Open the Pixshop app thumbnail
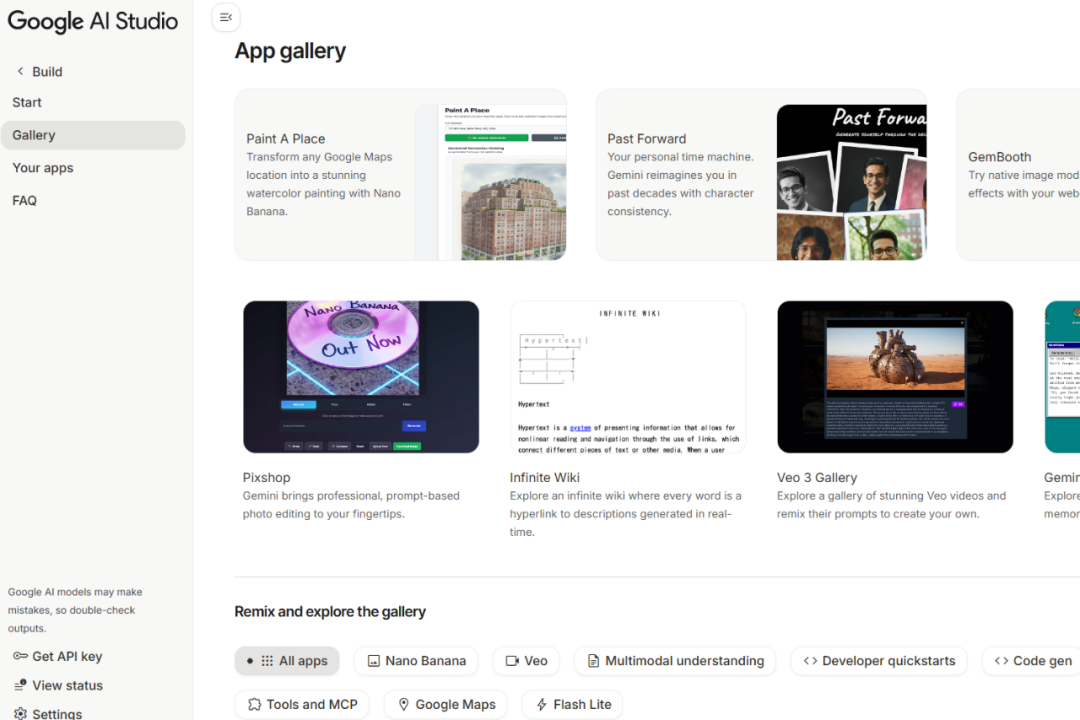 [361, 377]
